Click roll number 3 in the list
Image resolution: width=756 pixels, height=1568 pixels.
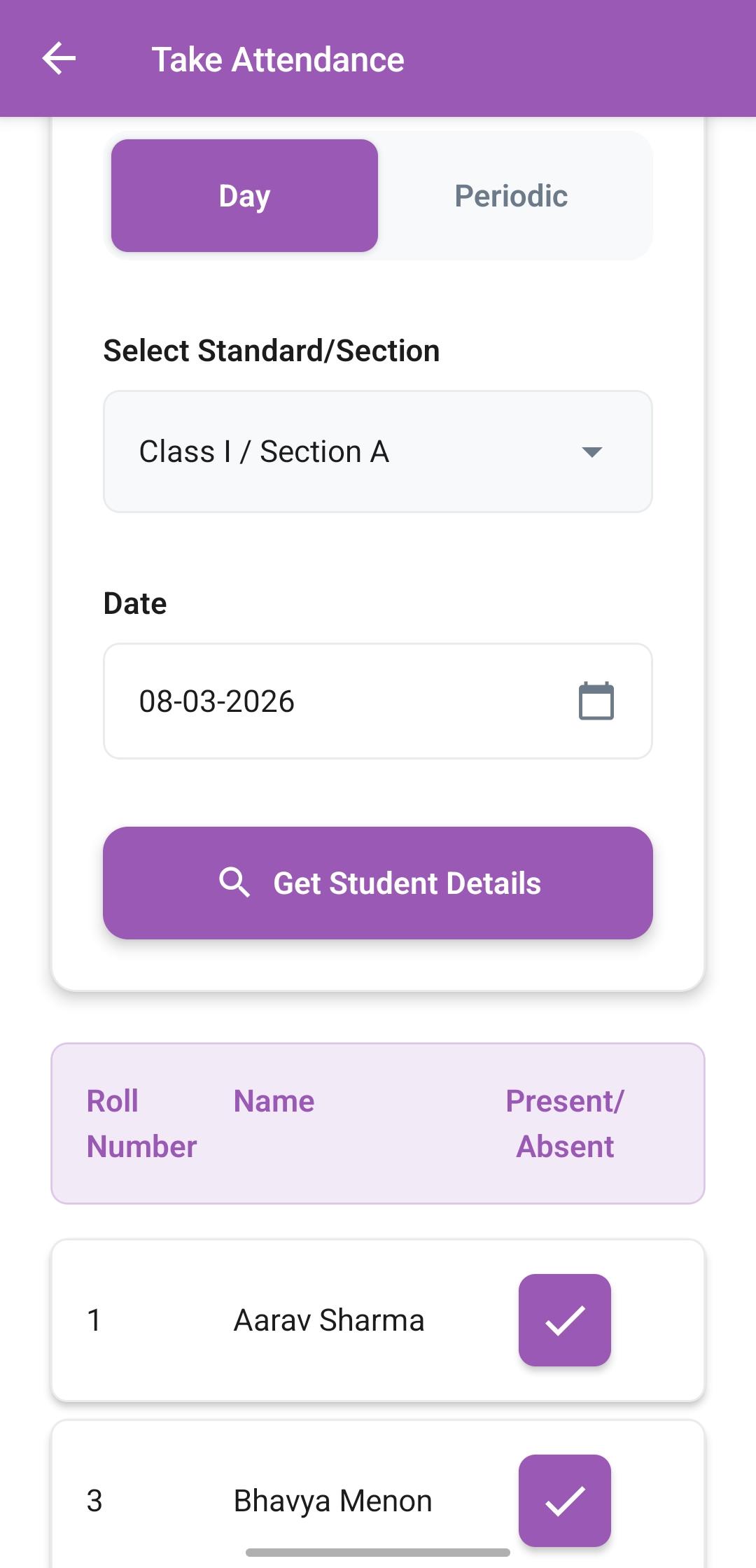[x=94, y=1501]
